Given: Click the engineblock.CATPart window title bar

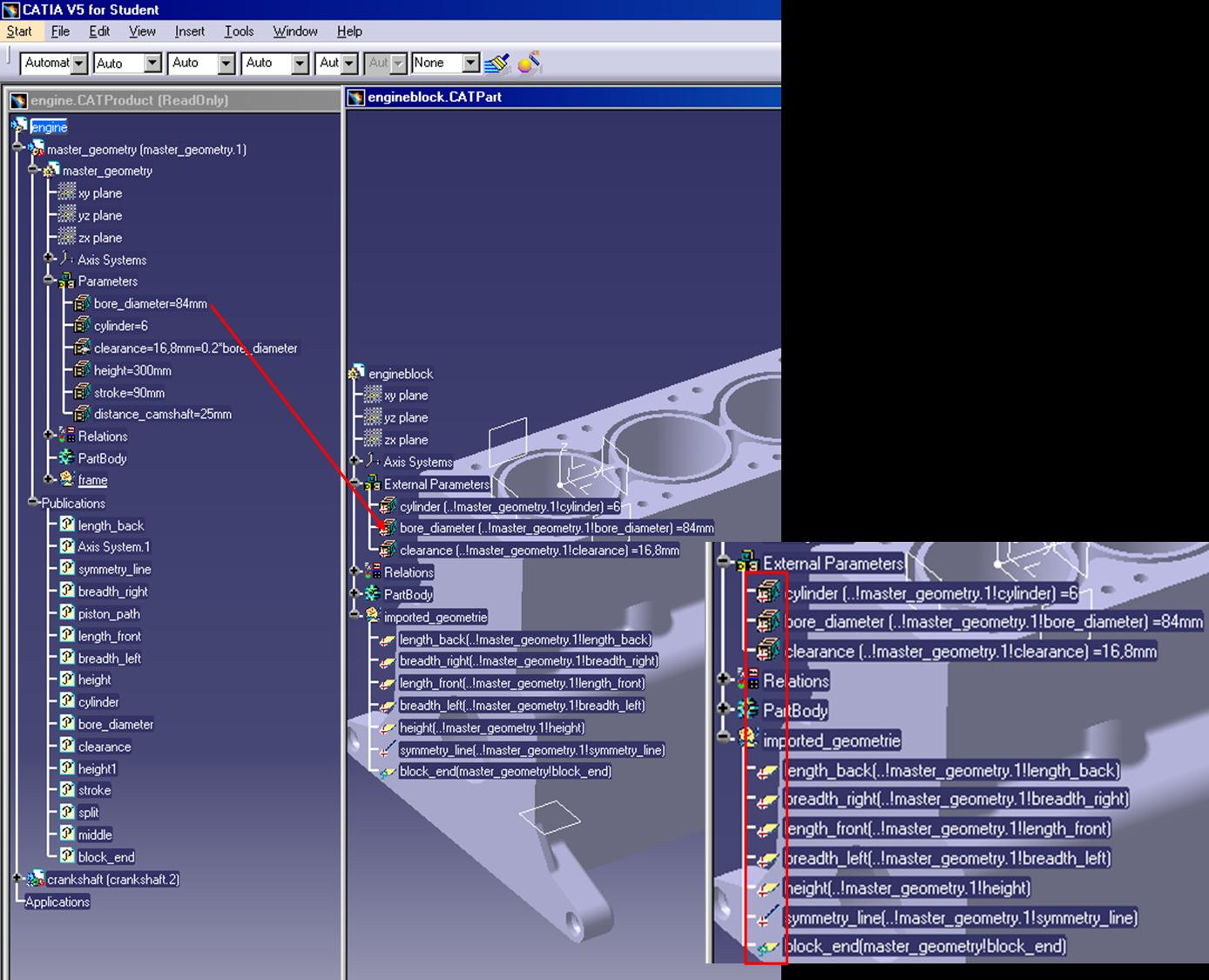Looking at the screenshot, I should point(563,97).
